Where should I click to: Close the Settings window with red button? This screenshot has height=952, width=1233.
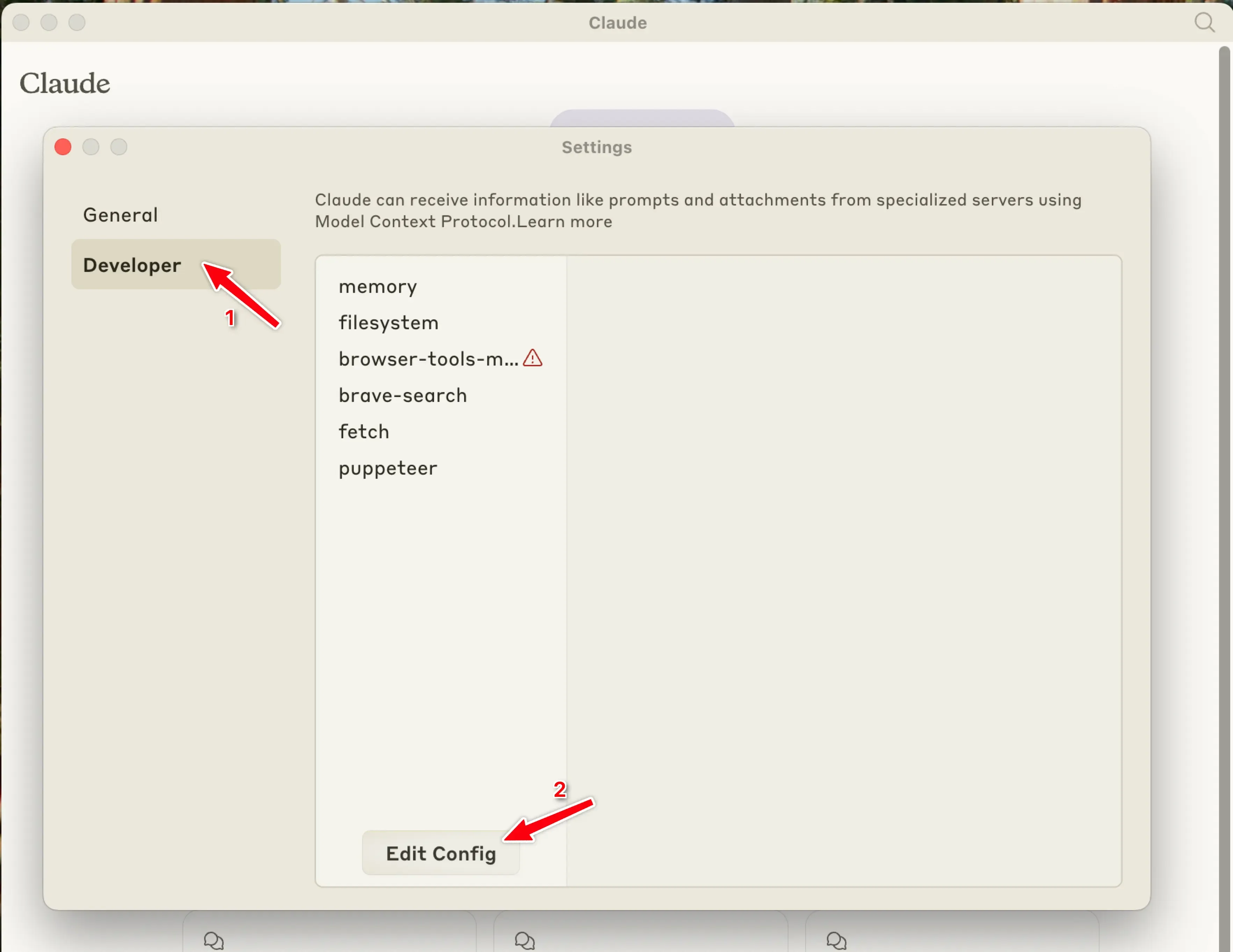(x=63, y=147)
